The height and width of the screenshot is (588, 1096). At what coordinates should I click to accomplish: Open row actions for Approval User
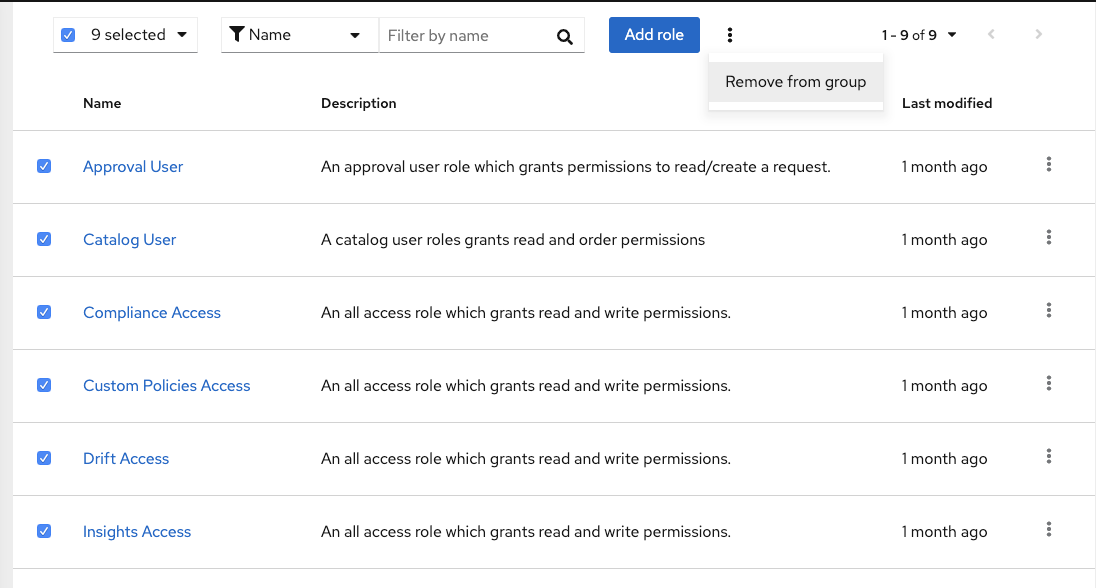(x=1048, y=165)
